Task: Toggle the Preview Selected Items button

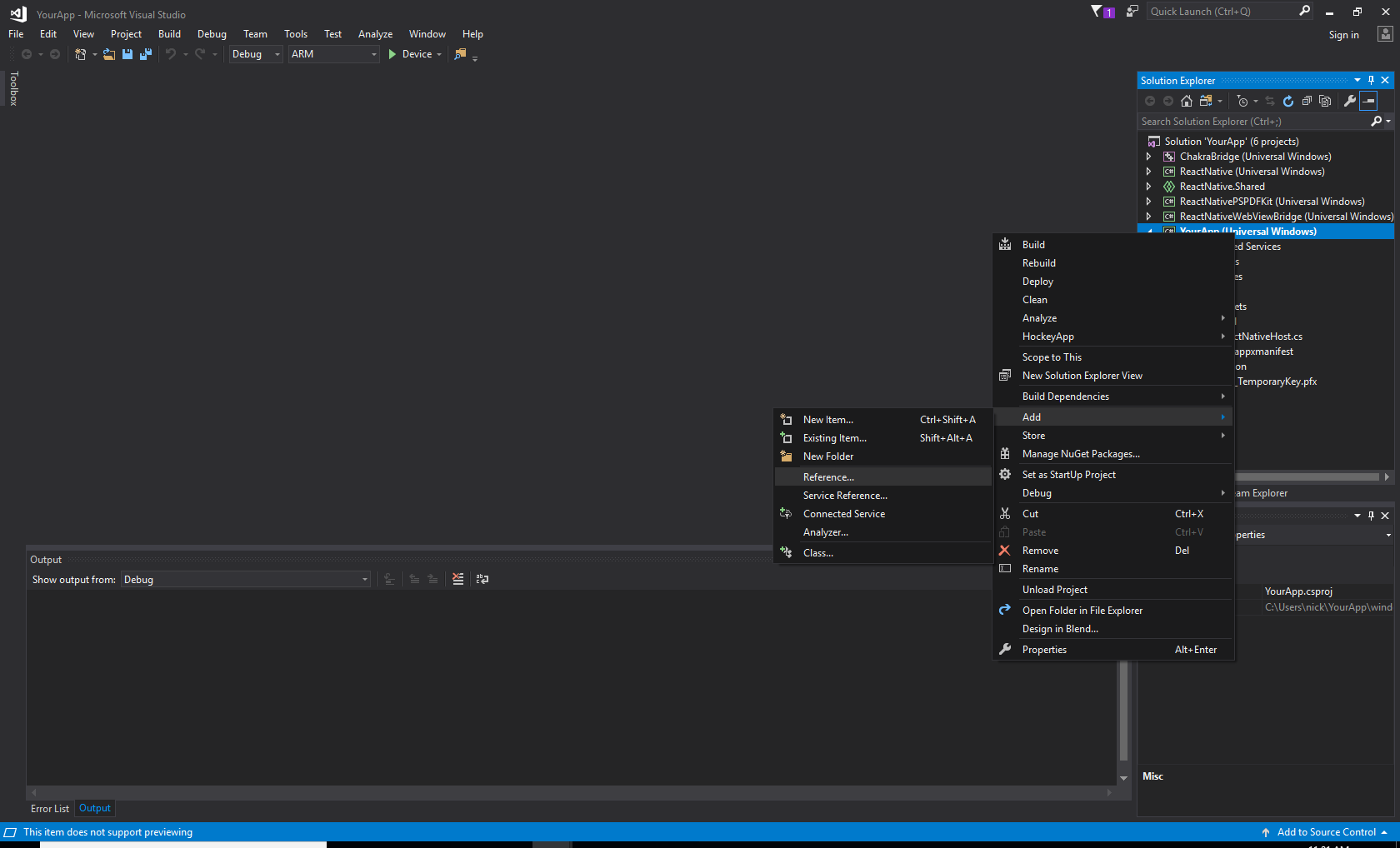Action: (x=1368, y=101)
